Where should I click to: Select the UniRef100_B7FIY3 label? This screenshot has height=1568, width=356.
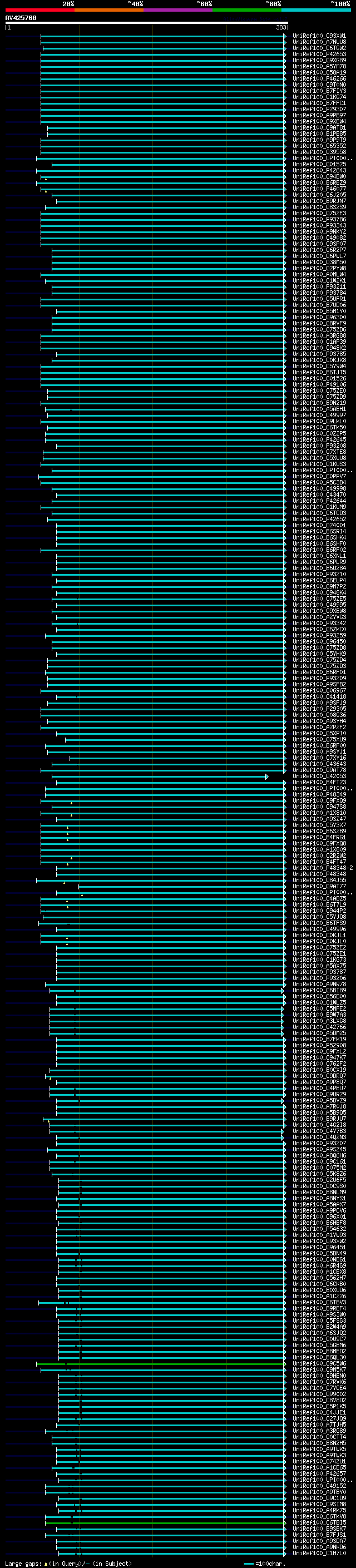(319, 91)
